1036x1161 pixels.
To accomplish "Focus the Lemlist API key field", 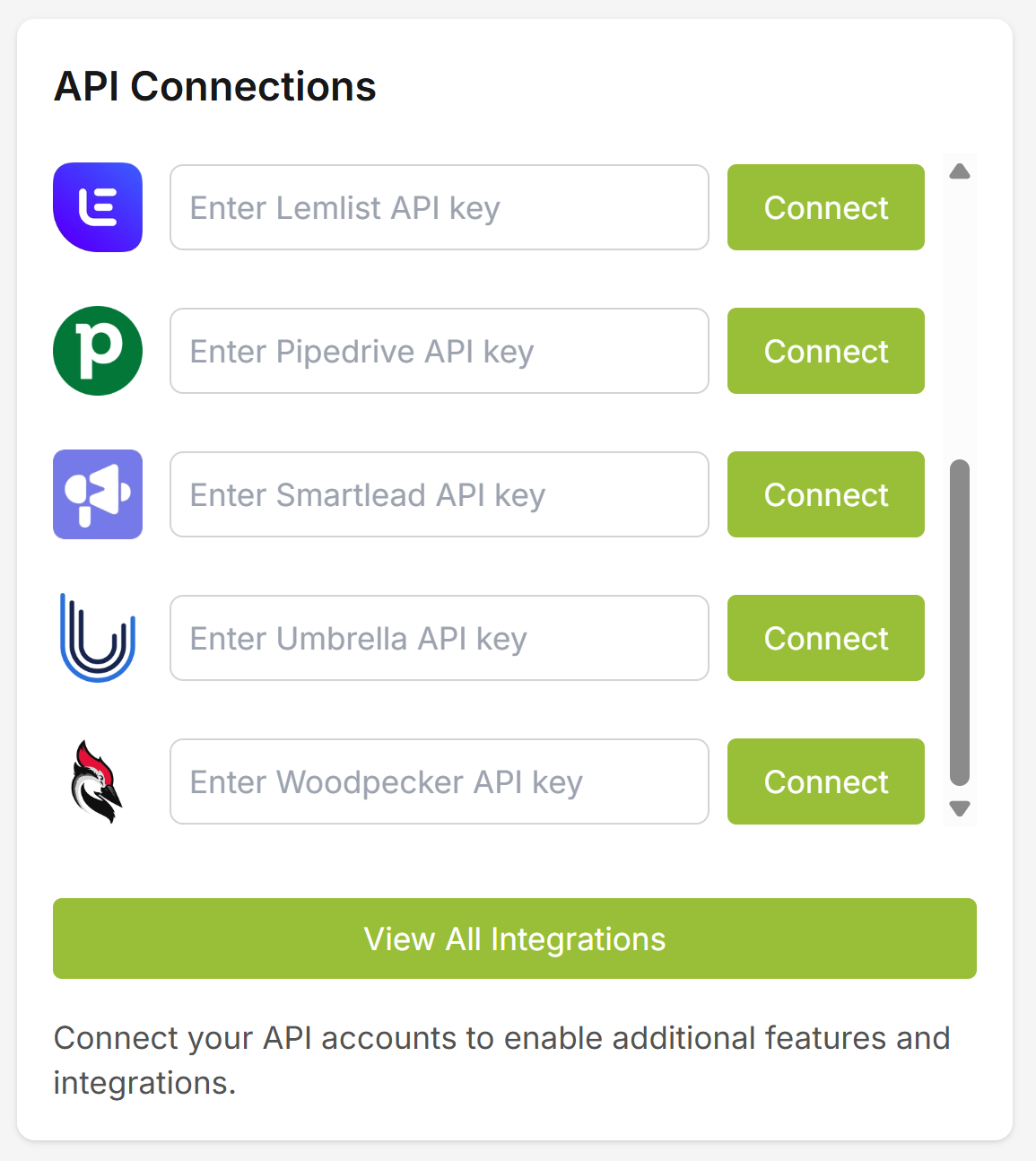I will [439, 207].
